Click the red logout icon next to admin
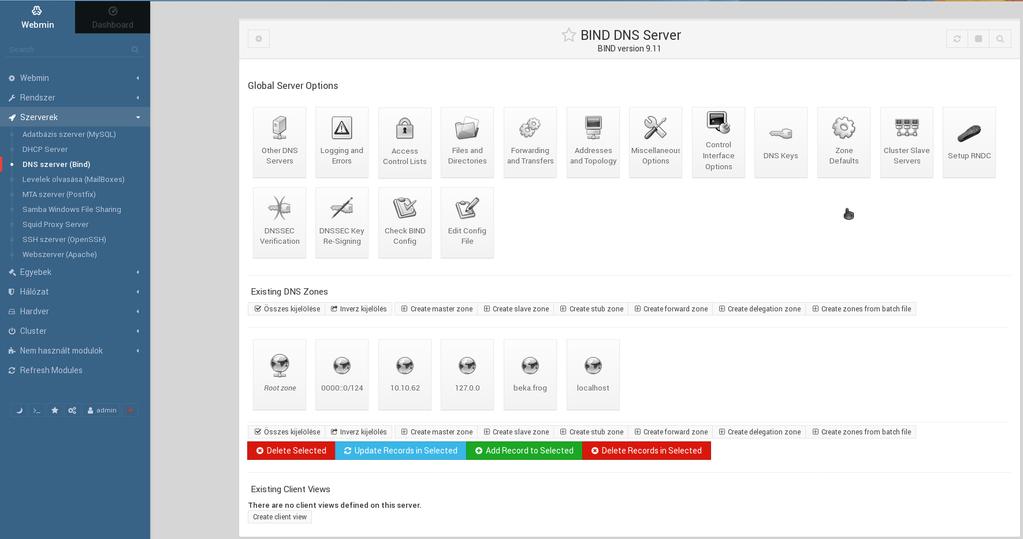The height and width of the screenshot is (539, 1023). coord(130,410)
